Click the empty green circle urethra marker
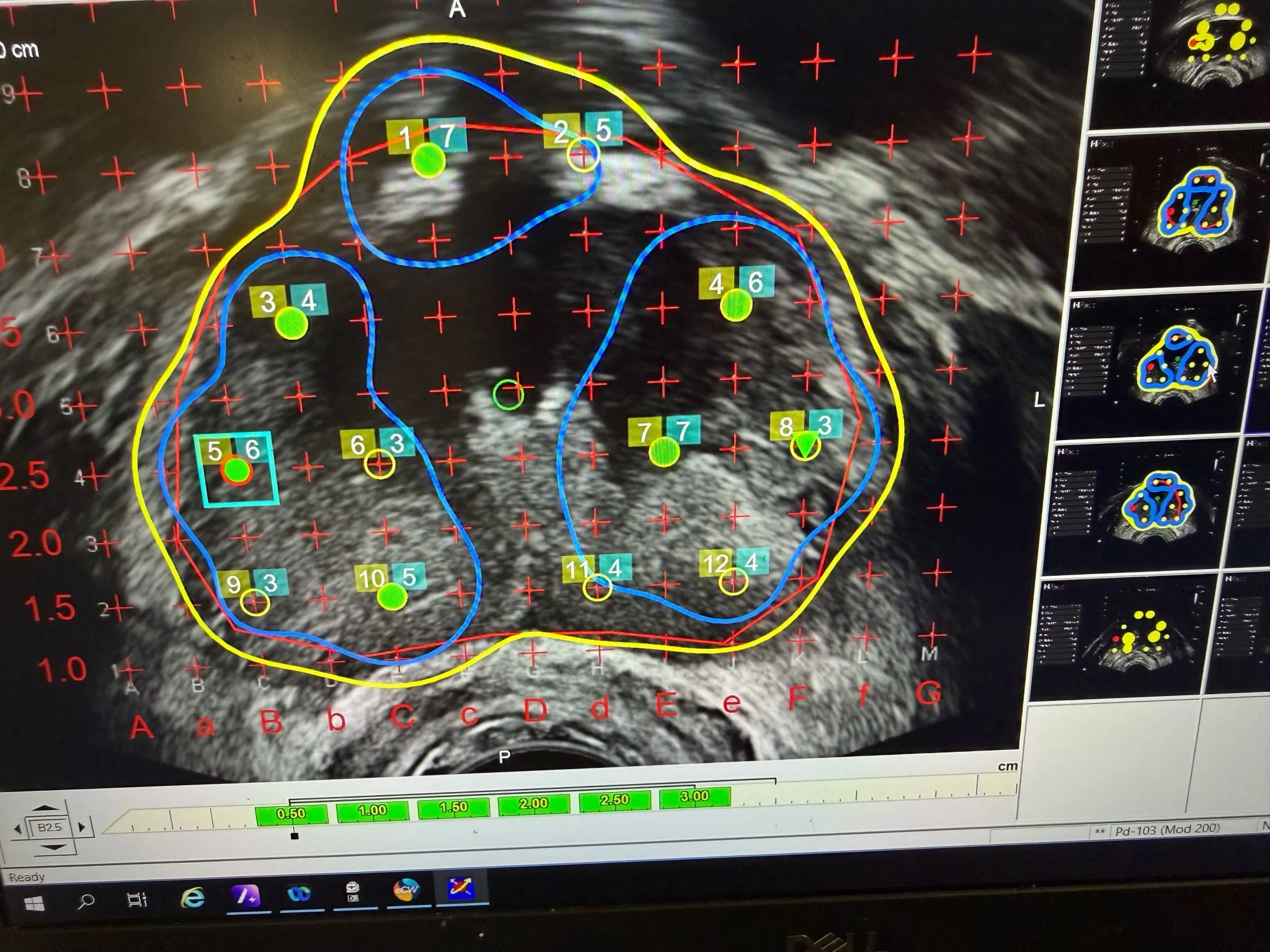Viewport: 1270px width, 952px height. pyautogui.click(x=508, y=394)
